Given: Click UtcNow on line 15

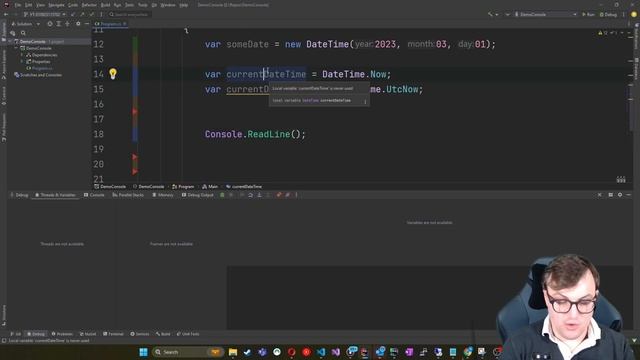Looking at the screenshot, I should tap(402, 89).
